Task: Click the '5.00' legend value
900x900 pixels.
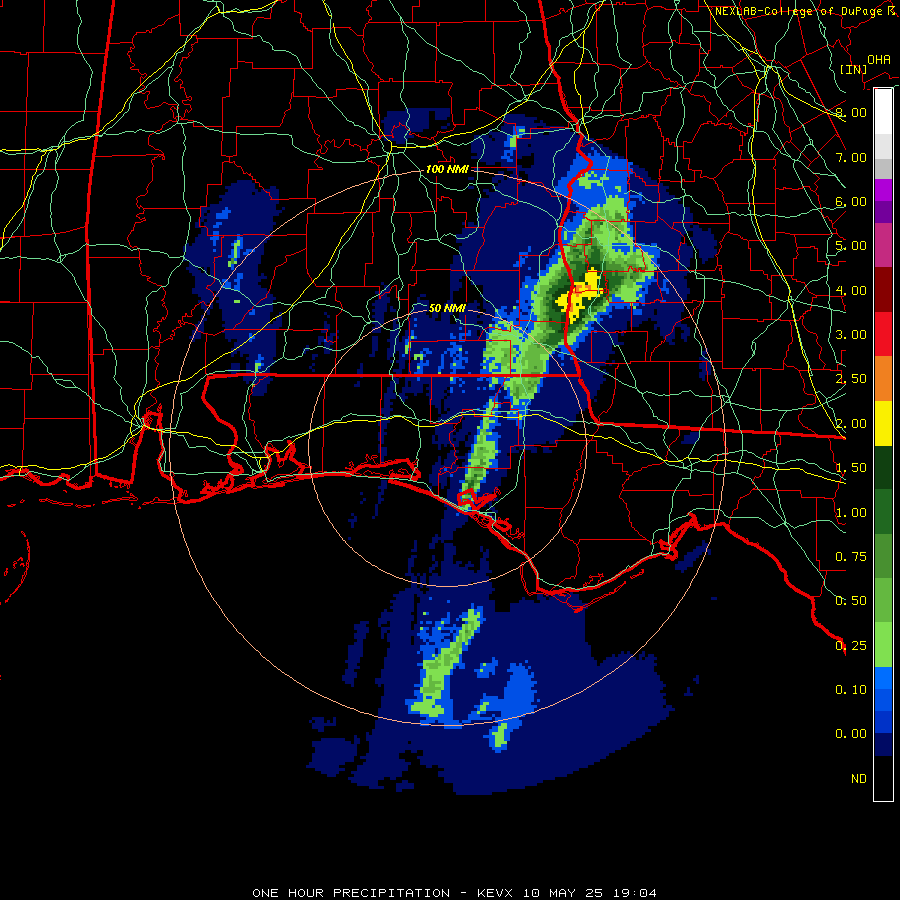Action: click(x=851, y=246)
